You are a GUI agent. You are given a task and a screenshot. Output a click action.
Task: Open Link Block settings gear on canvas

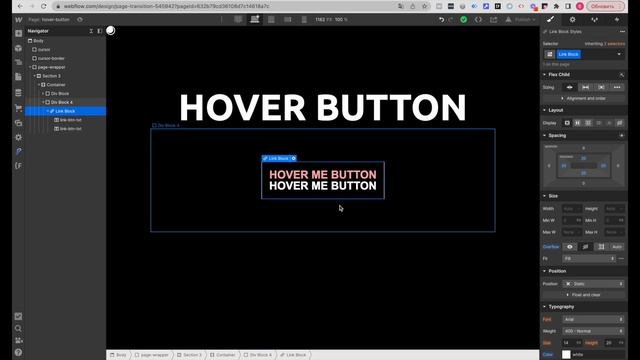tap(293, 158)
